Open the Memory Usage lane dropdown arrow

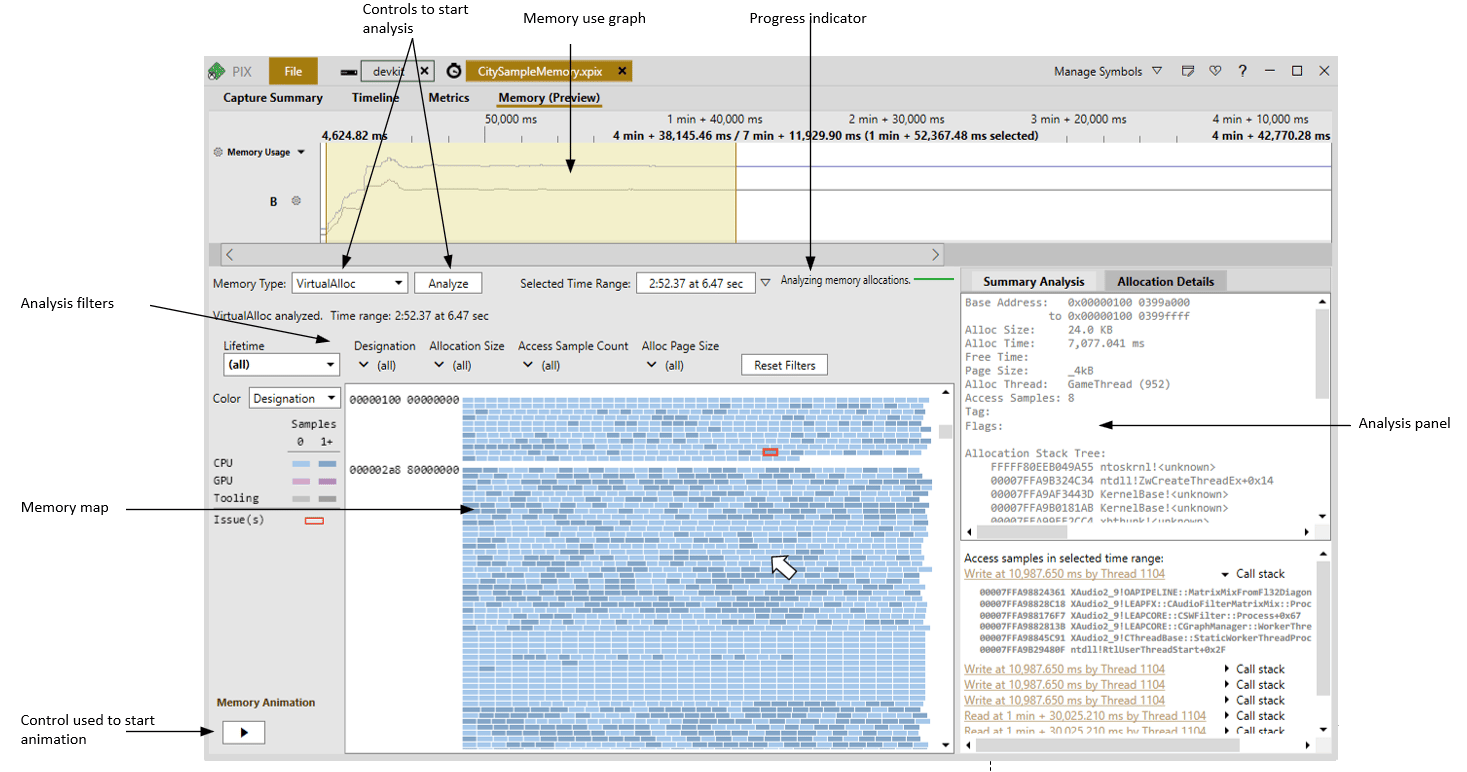tap(301, 153)
